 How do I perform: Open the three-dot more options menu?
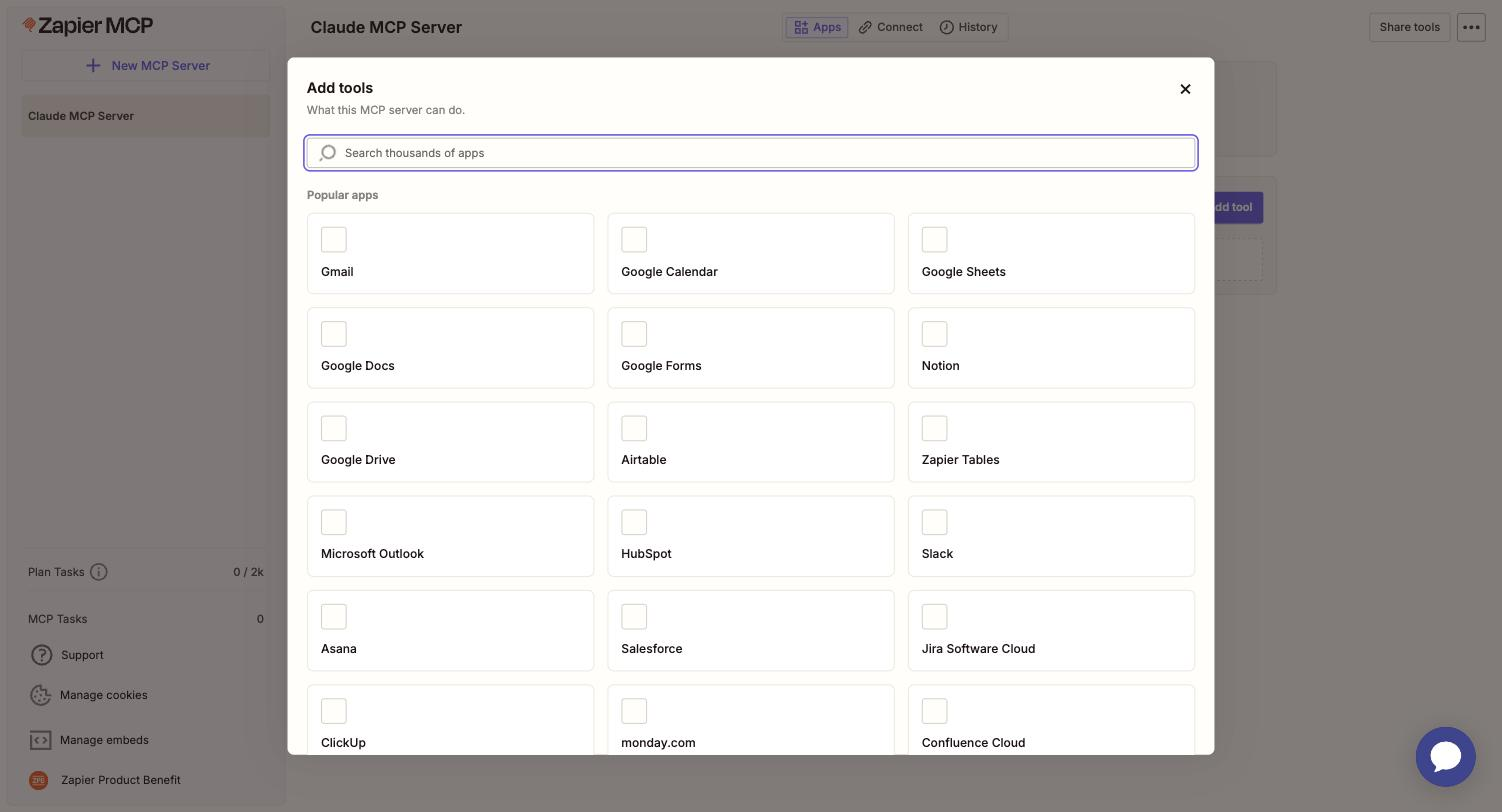pyautogui.click(x=1471, y=27)
